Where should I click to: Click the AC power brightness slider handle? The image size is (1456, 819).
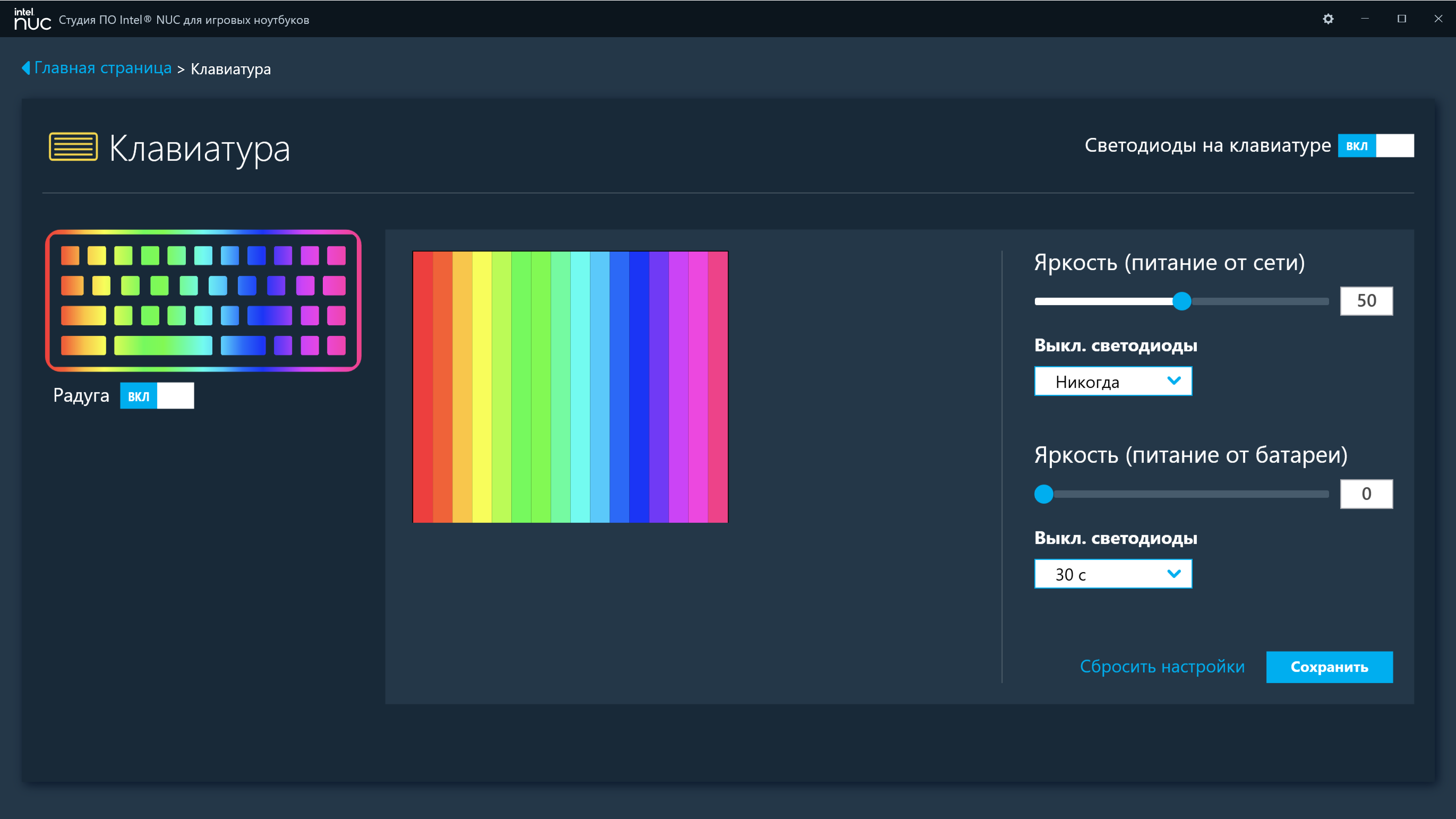pyautogui.click(x=1181, y=301)
